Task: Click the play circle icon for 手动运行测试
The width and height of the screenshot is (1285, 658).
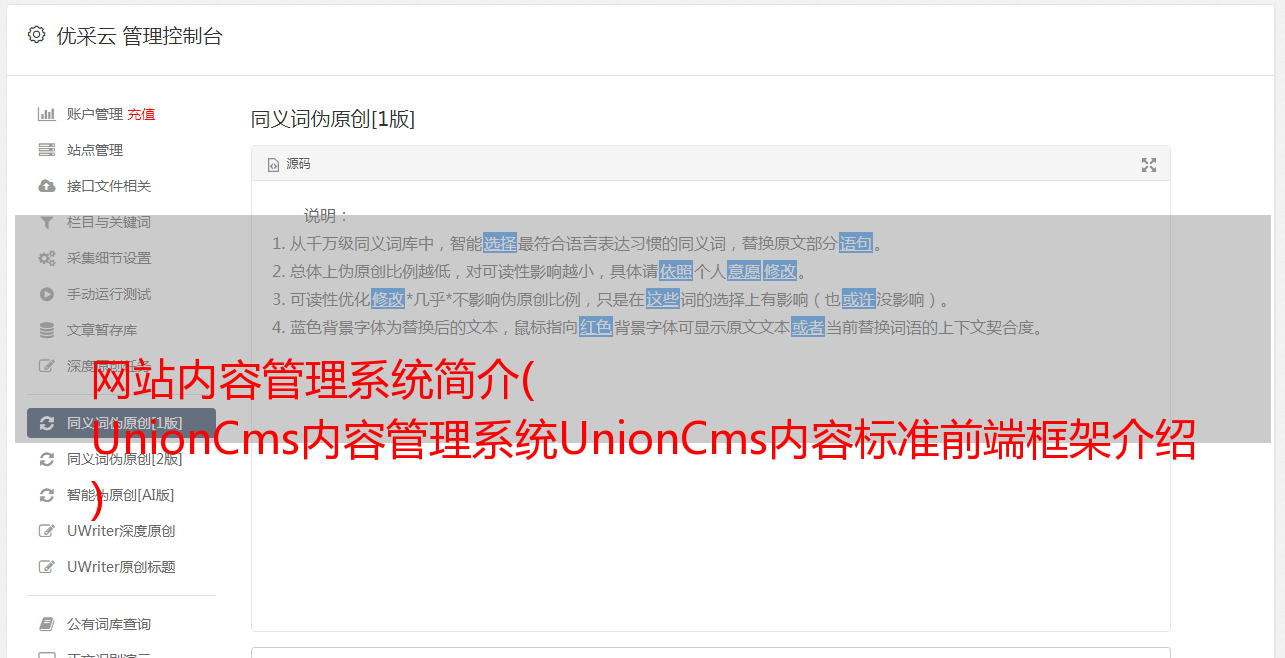Action: 46,294
